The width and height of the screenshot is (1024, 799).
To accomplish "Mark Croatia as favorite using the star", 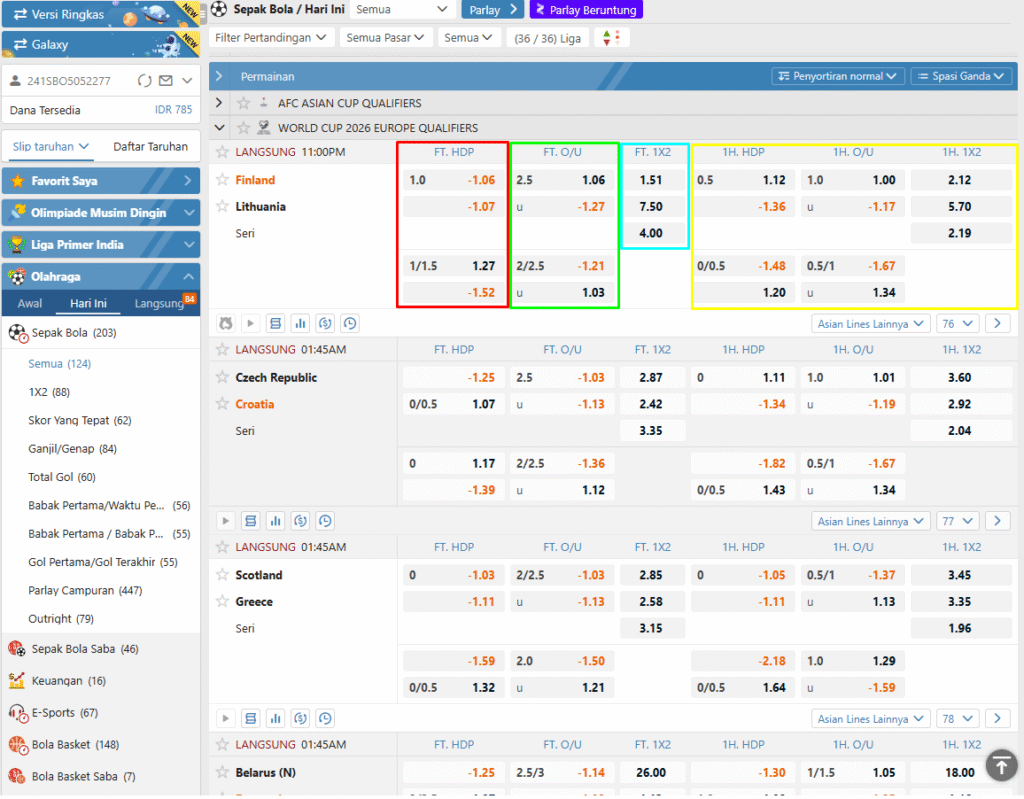I will [x=222, y=404].
